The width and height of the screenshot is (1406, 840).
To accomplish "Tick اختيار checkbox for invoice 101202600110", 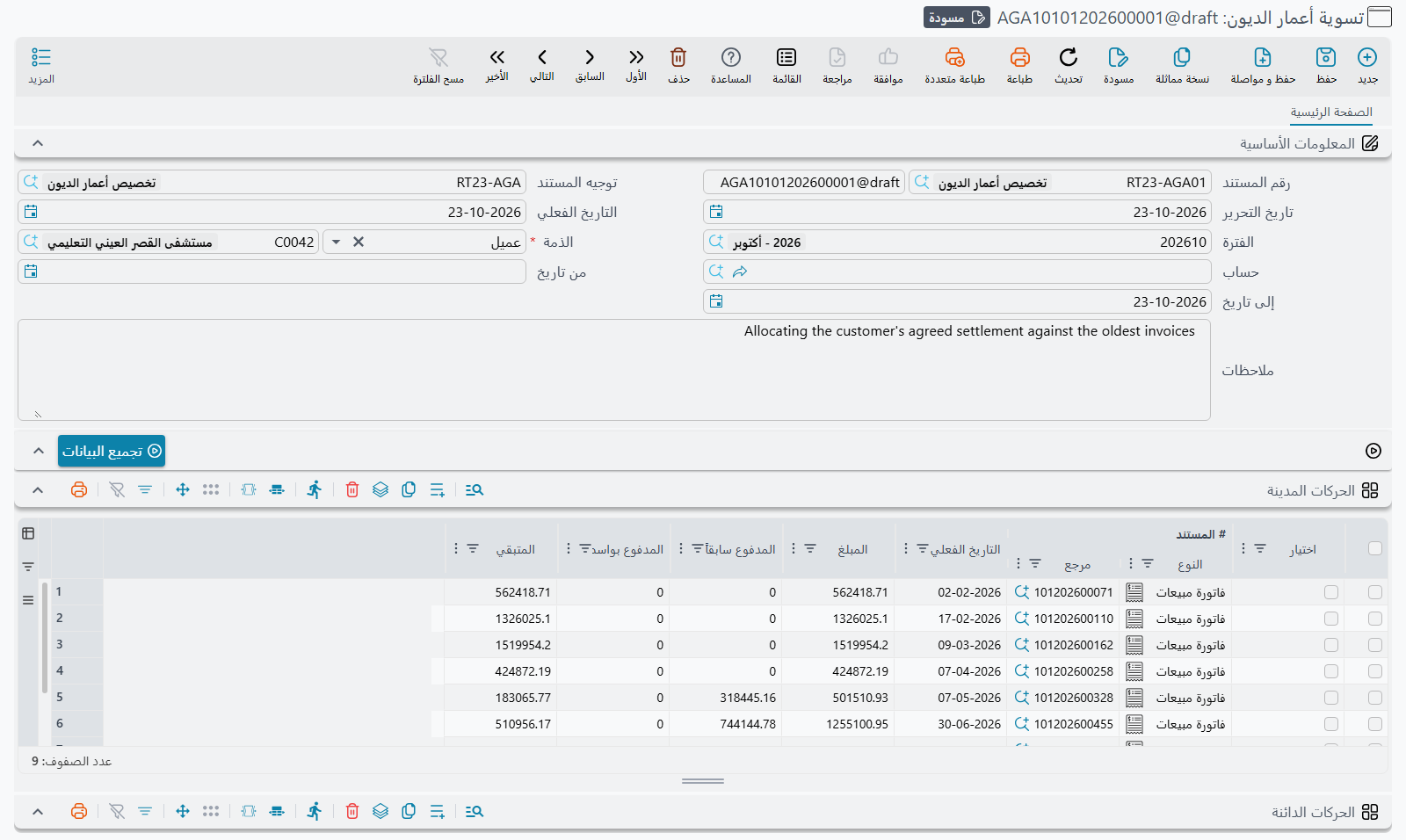I will 1331,619.
